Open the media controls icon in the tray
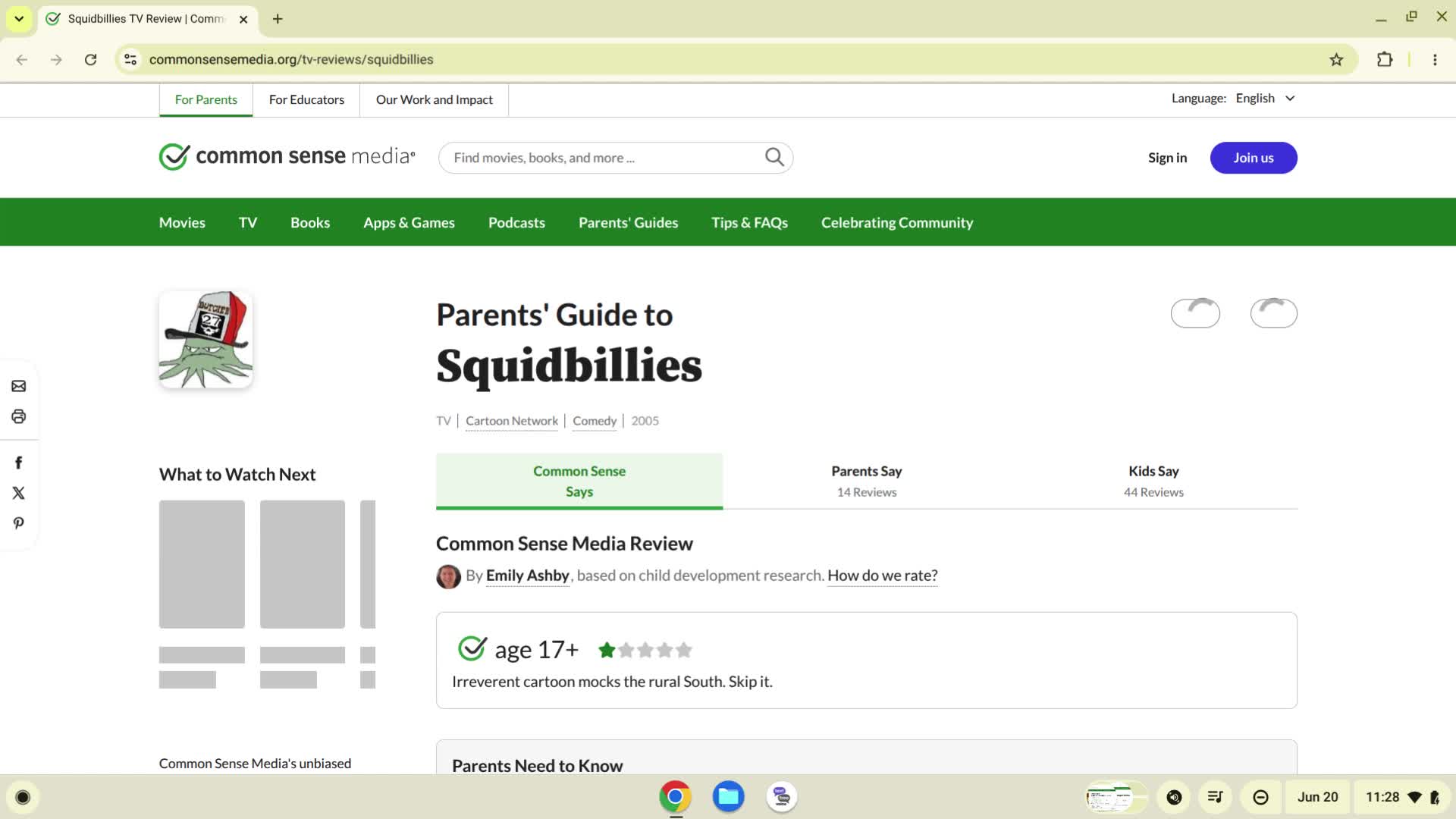The width and height of the screenshot is (1456, 819). pos(1216,797)
